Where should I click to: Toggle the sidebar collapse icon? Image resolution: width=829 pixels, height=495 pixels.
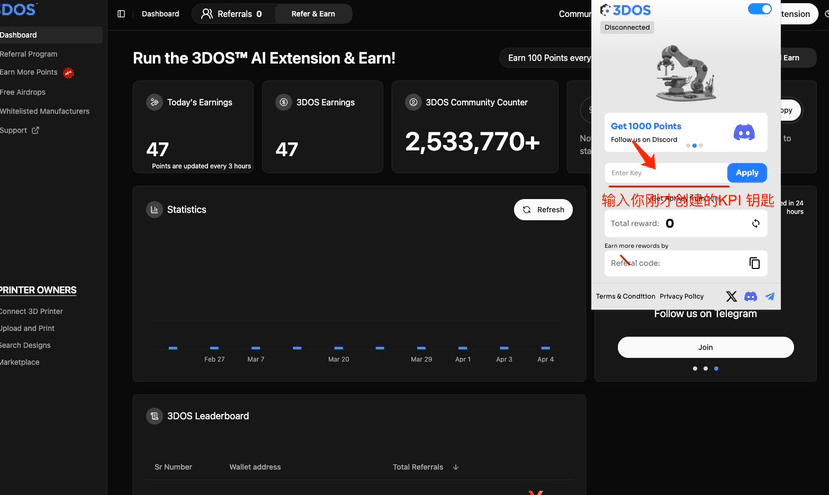coord(121,14)
